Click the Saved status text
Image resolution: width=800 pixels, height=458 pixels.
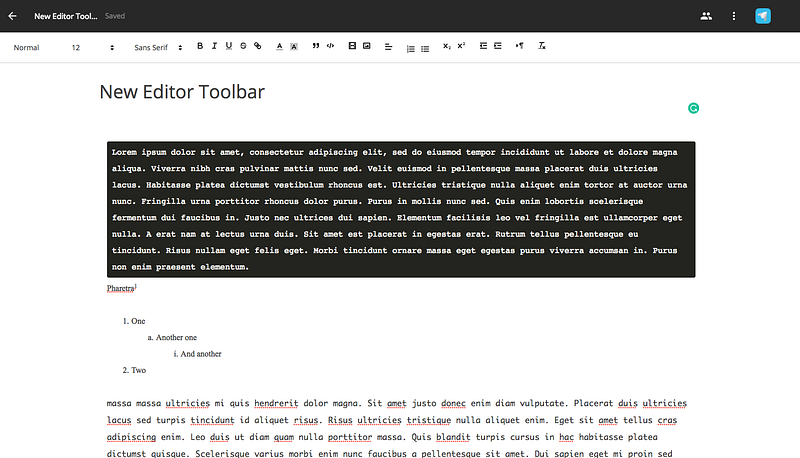[115, 16]
